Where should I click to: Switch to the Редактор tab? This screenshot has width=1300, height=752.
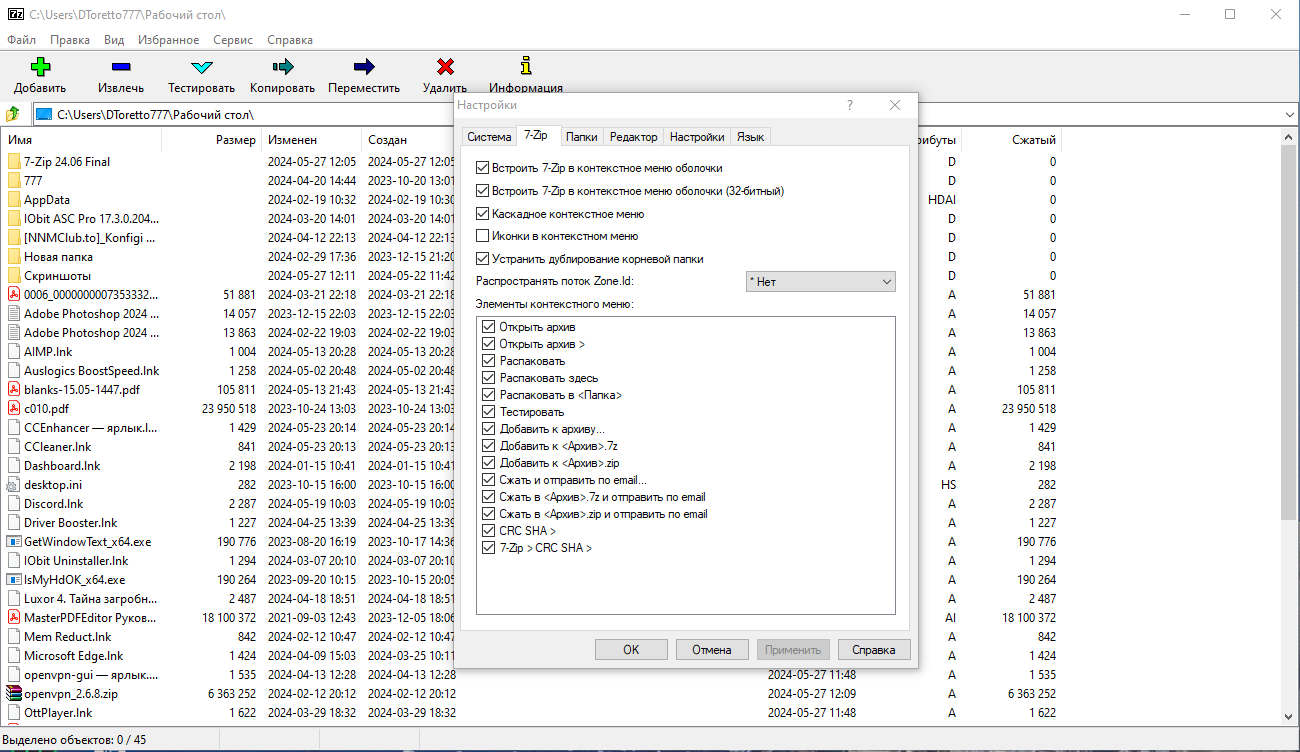click(634, 137)
